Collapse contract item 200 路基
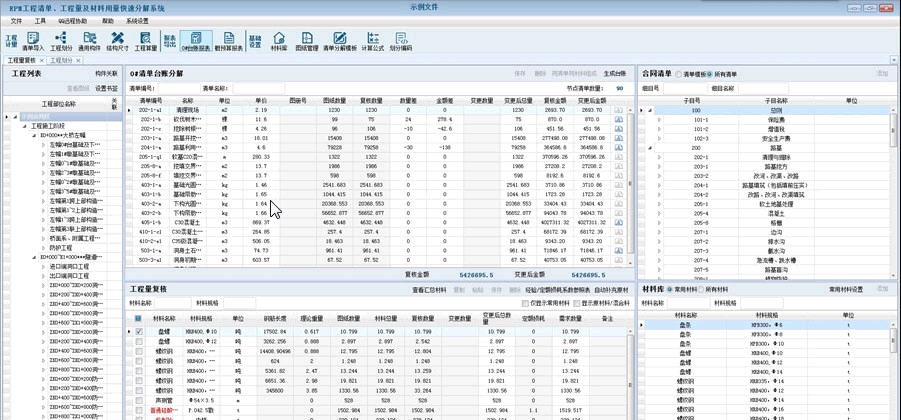This screenshot has height=420, width=901. coord(650,148)
